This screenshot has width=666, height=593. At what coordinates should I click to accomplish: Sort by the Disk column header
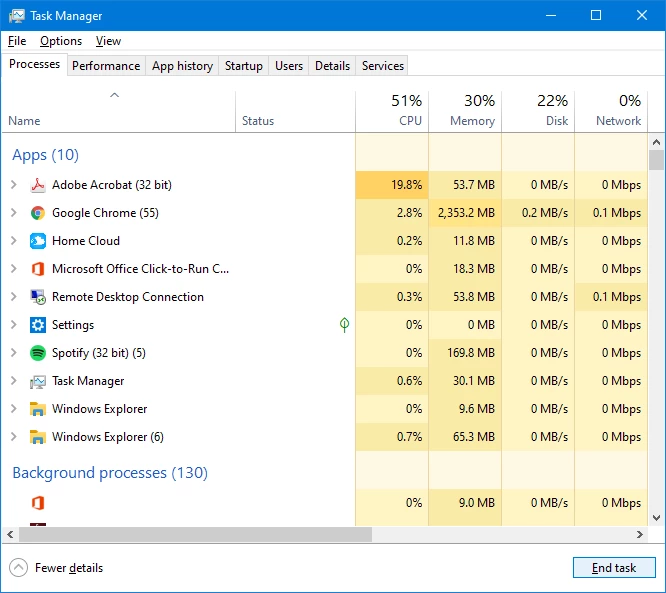[x=538, y=111]
